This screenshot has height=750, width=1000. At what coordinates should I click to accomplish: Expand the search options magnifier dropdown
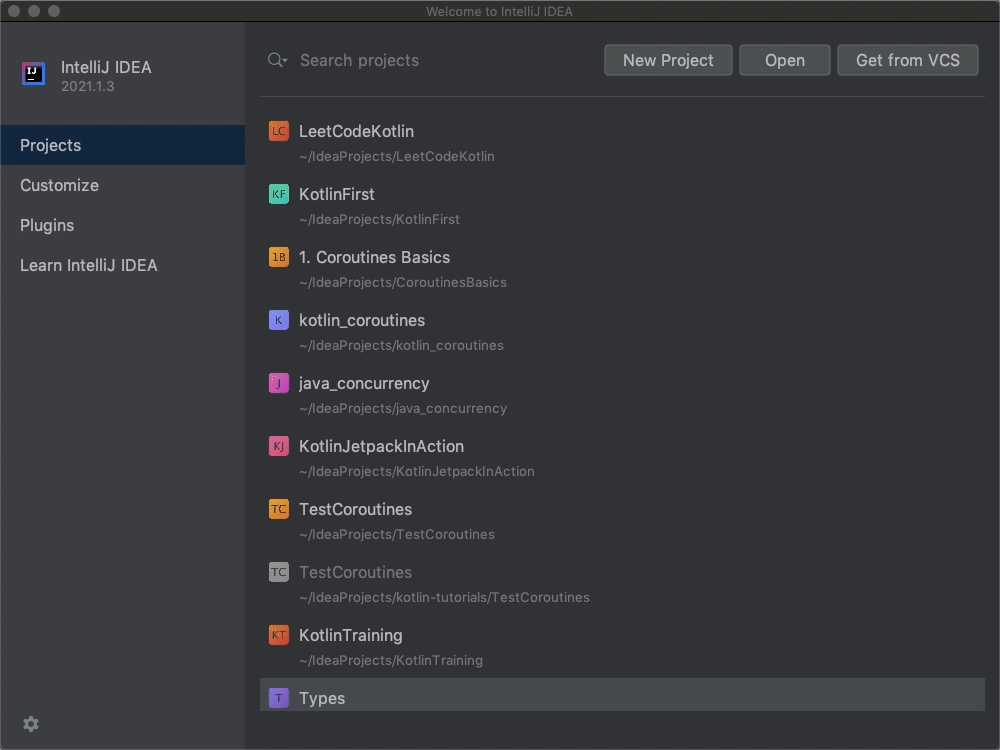pos(277,60)
